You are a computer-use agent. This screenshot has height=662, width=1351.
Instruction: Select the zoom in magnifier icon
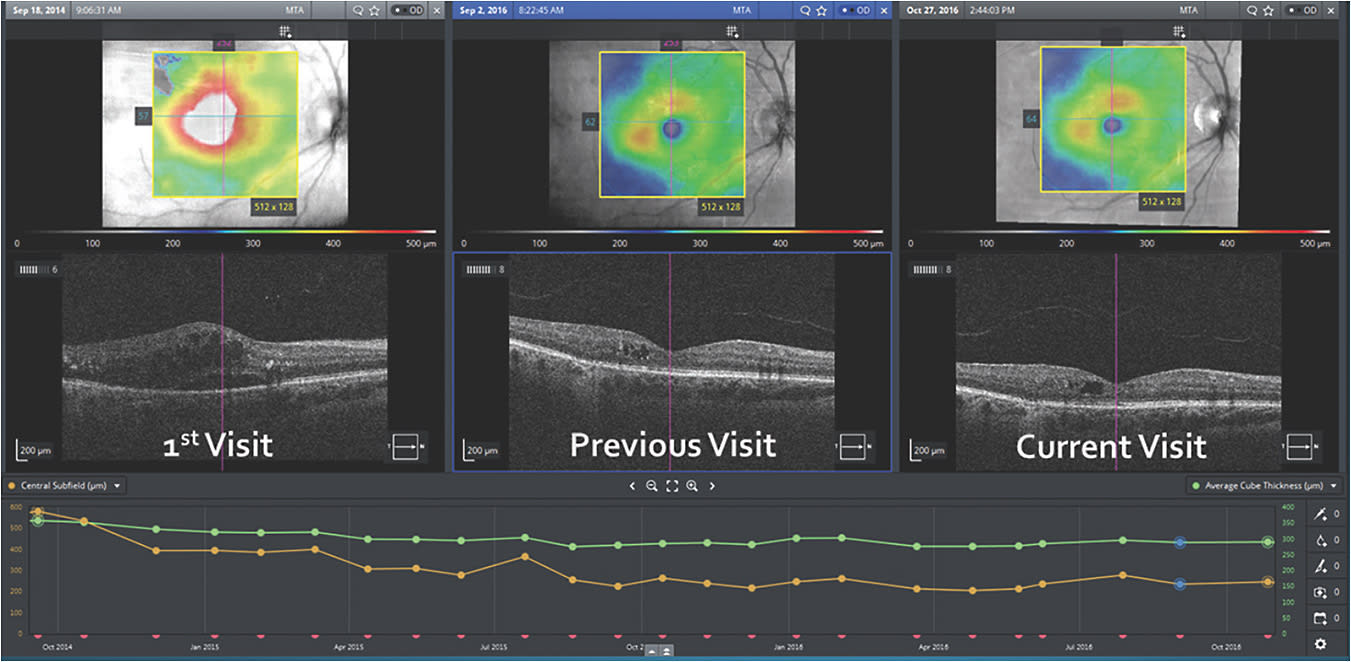pyautogui.click(x=691, y=486)
